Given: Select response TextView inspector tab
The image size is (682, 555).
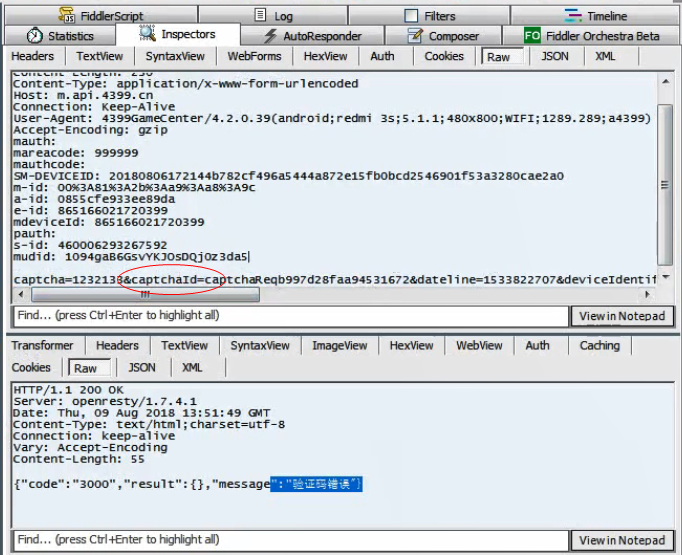Looking at the screenshot, I should [184, 346].
